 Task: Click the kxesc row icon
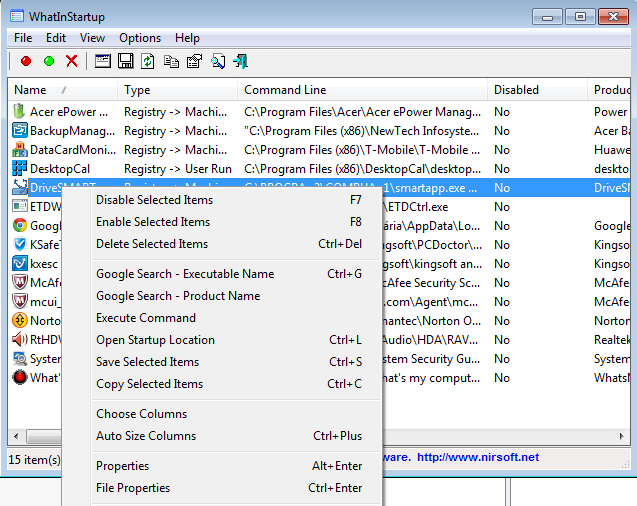pos(20,264)
